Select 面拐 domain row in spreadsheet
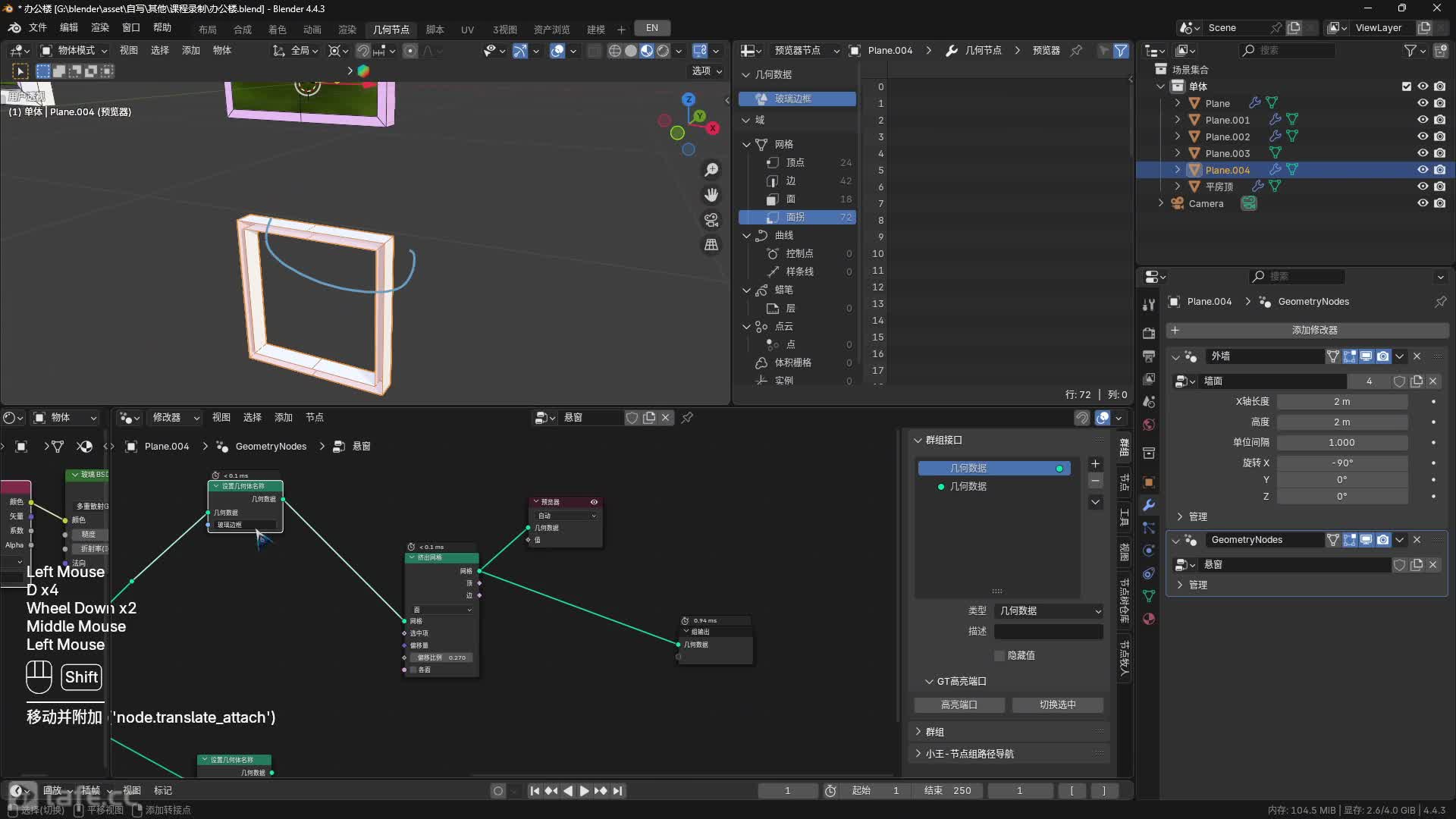The image size is (1456, 819). pos(797,218)
